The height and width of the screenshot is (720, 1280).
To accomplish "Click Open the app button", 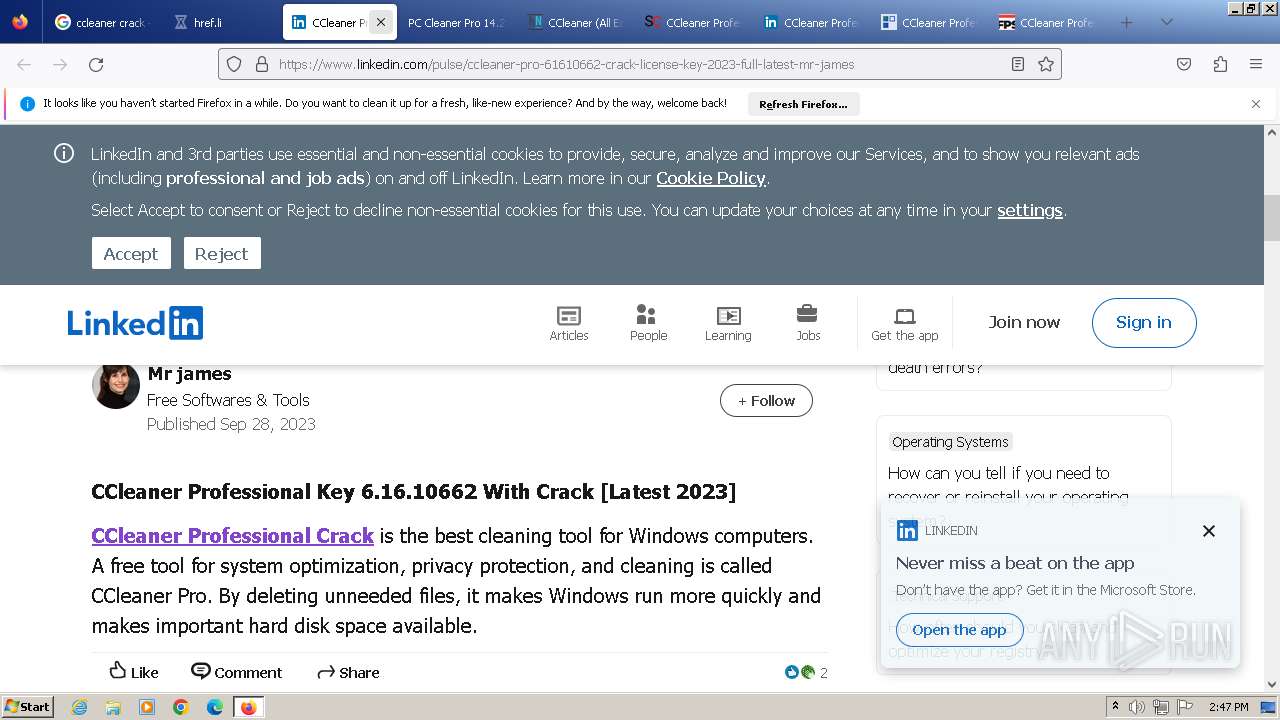I will click(959, 630).
